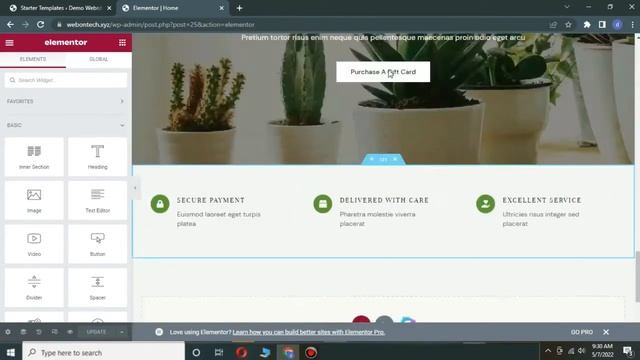Click the Excellent Service heading
This screenshot has height=360, width=640.
click(542, 200)
